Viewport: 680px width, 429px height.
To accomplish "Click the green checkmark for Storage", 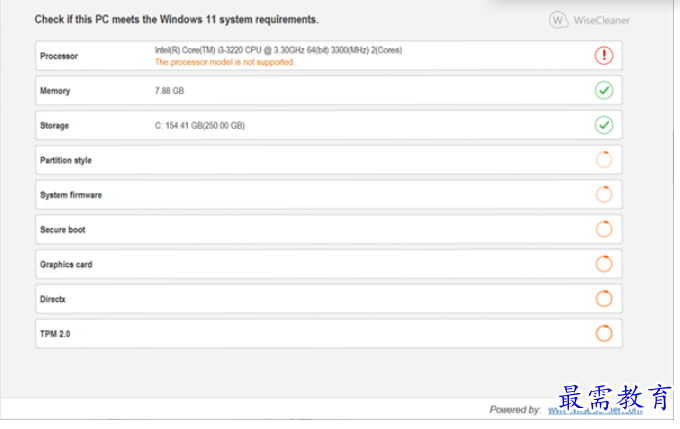I will (604, 125).
